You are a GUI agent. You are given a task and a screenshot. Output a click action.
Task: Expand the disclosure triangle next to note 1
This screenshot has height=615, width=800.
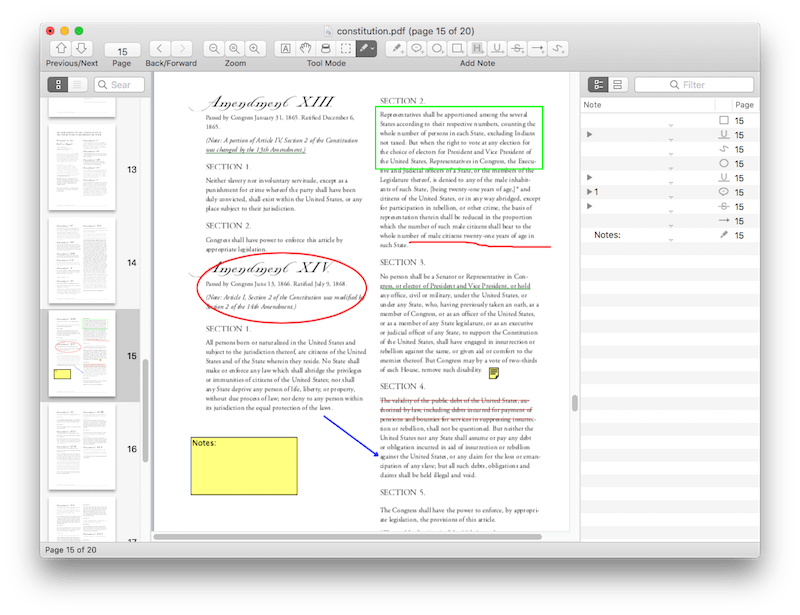(x=589, y=193)
